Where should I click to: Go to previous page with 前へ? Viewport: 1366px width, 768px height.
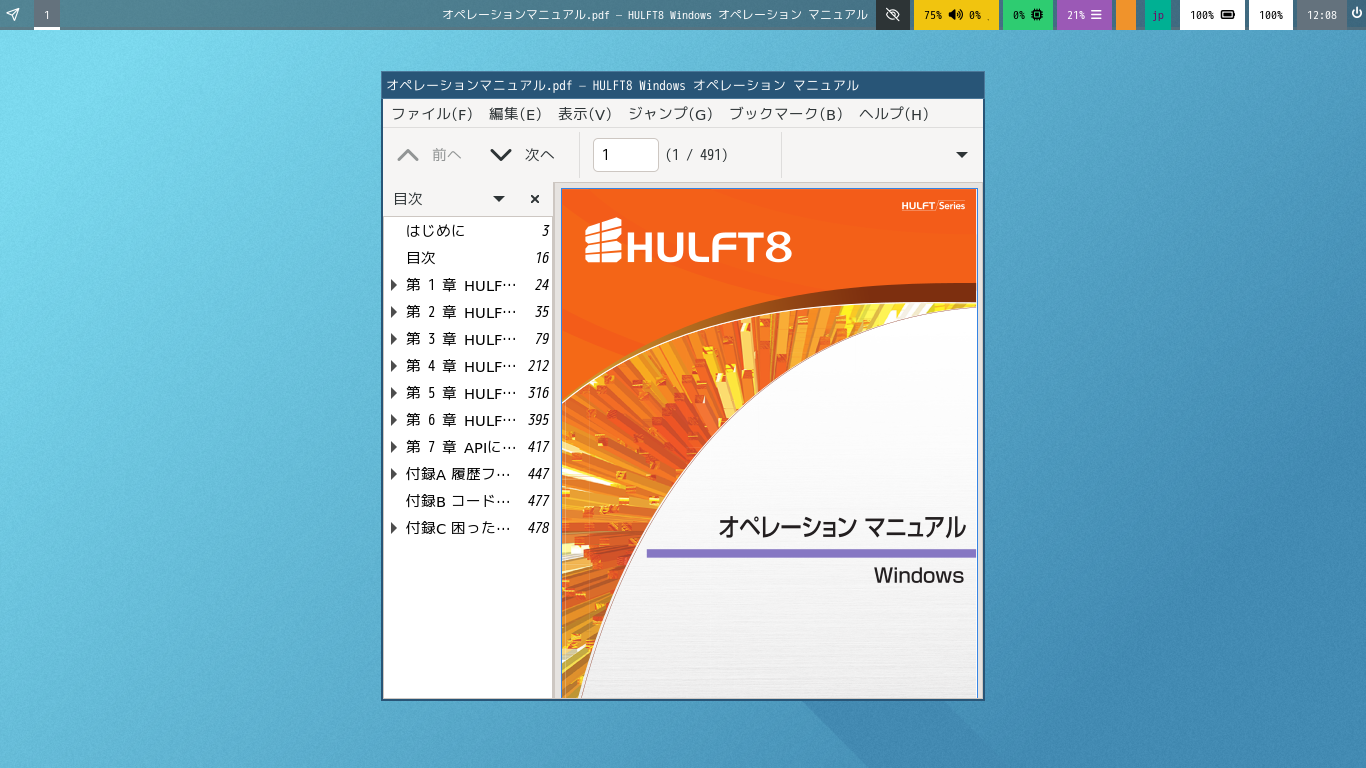(x=430, y=155)
